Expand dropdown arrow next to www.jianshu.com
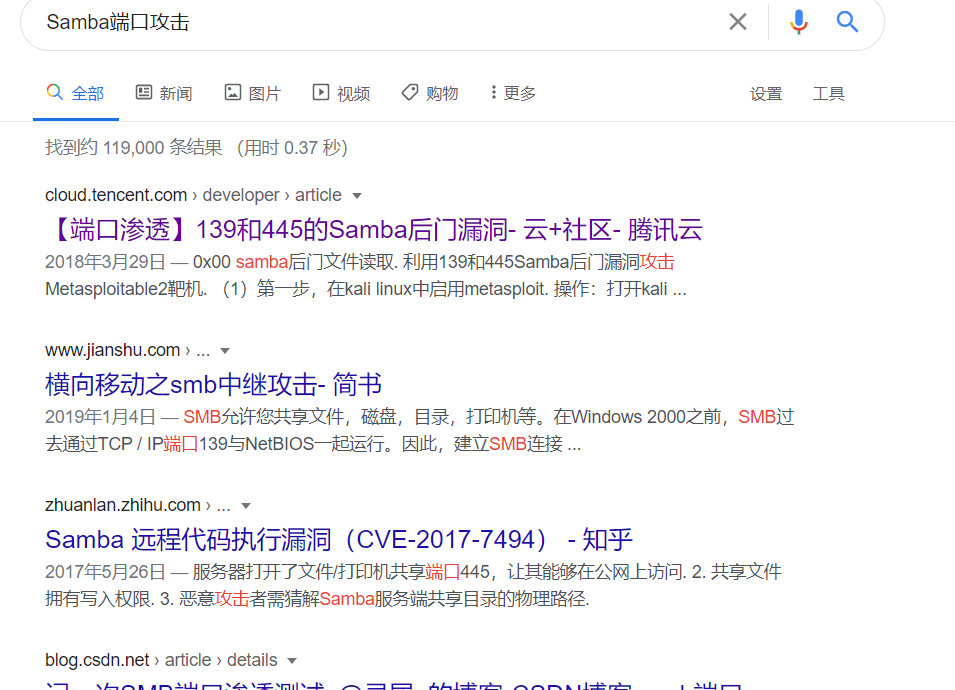 tap(225, 351)
